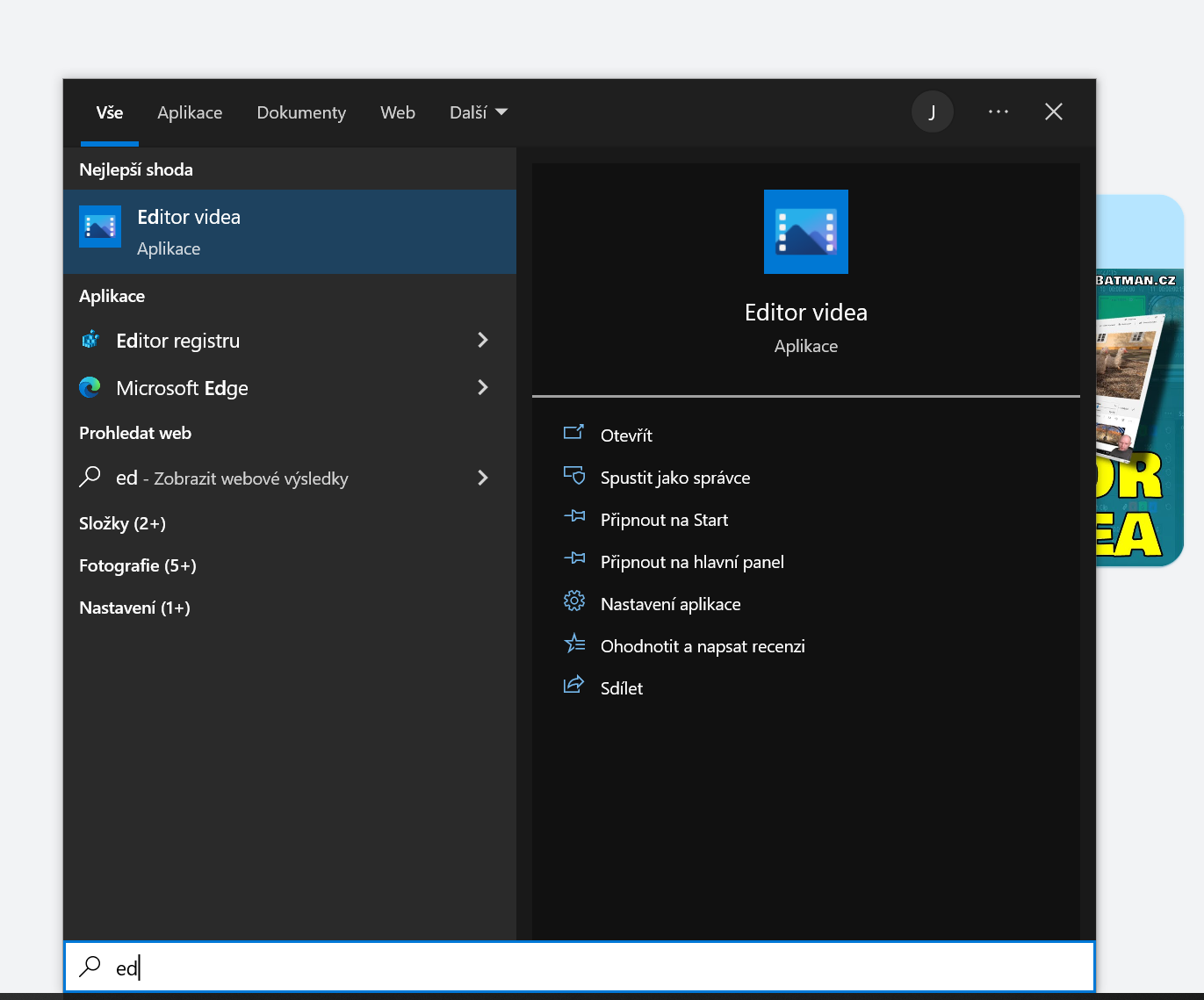Screen dimensions: 1204x1000
Task: Expand Editor registru options chevron
Action: pos(482,340)
